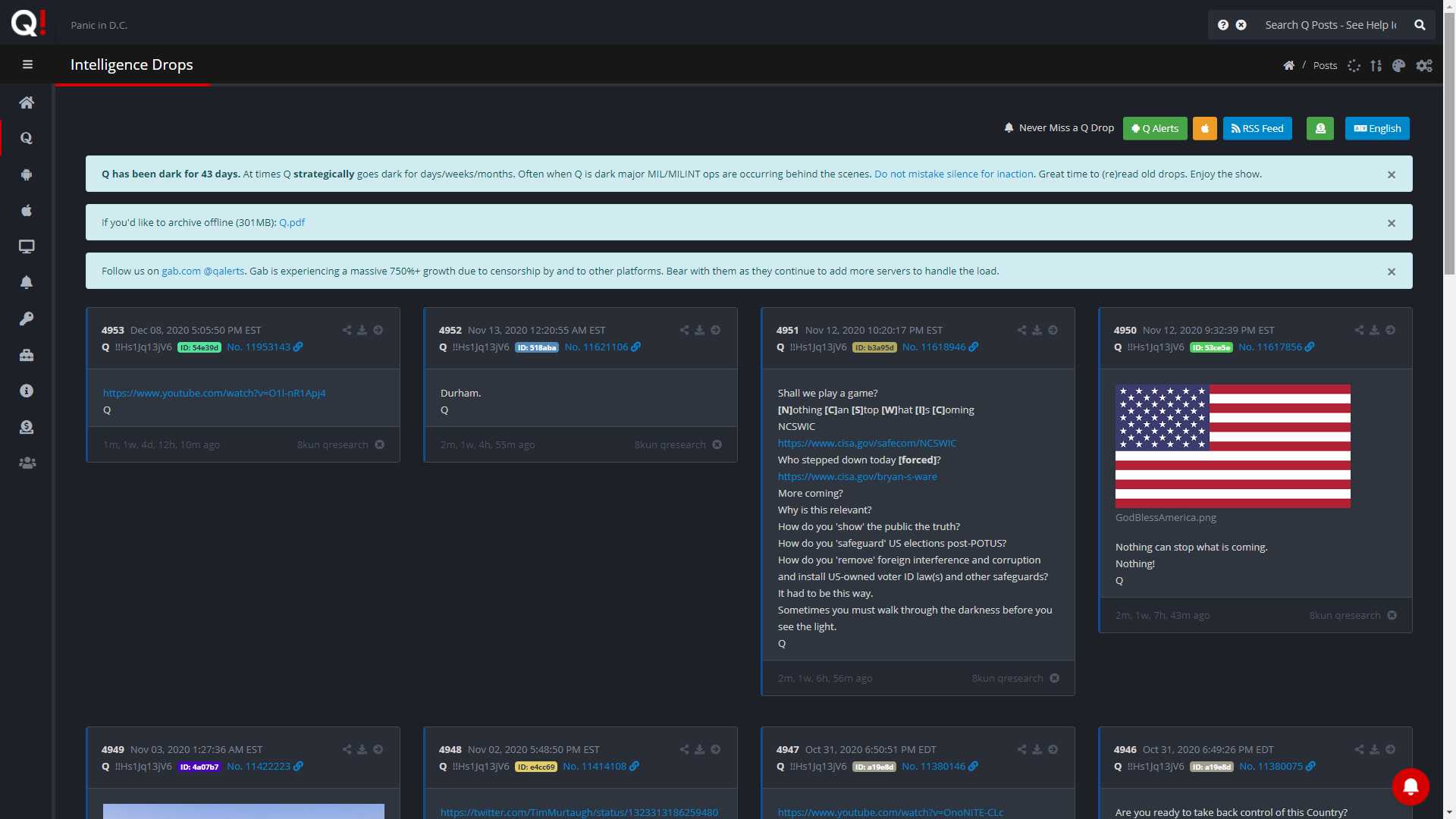Open the cisa.gov bryan-s-ware link
Screen dimensions: 1456x819
[857, 476]
